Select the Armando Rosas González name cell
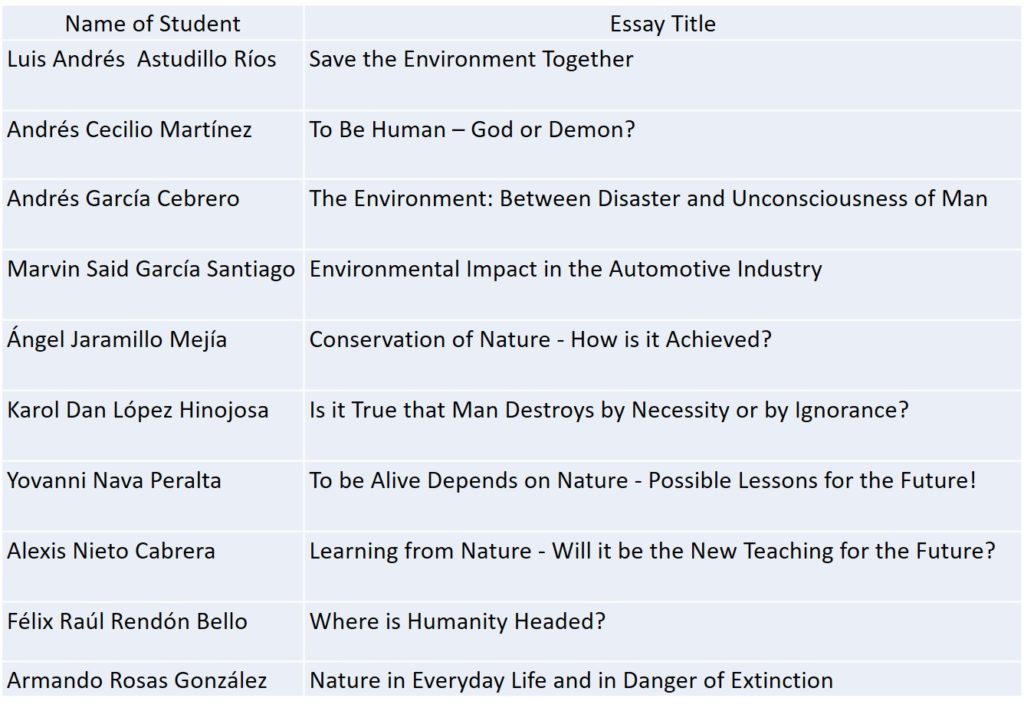The width and height of the screenshot is (1024, 711). [x=137, y=680]
